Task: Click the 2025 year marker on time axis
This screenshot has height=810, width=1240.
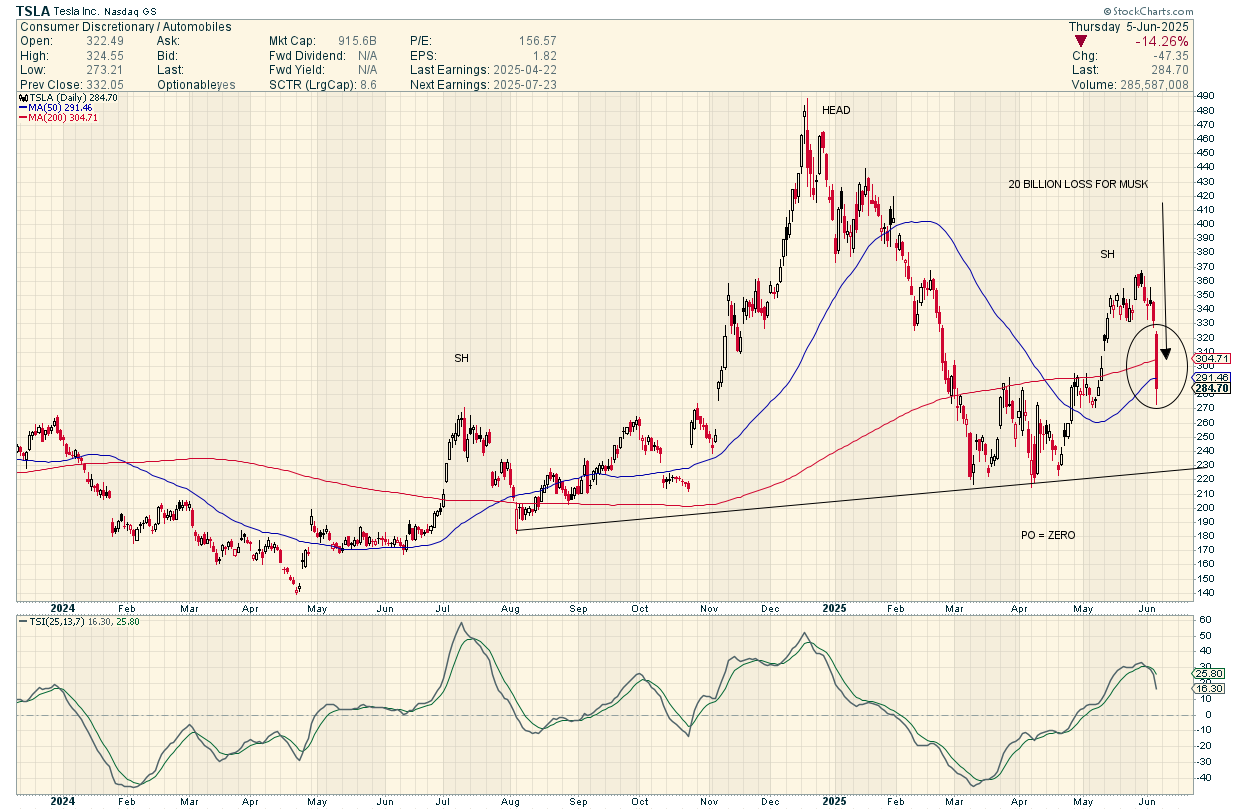Action: click(x=832, y=607)
